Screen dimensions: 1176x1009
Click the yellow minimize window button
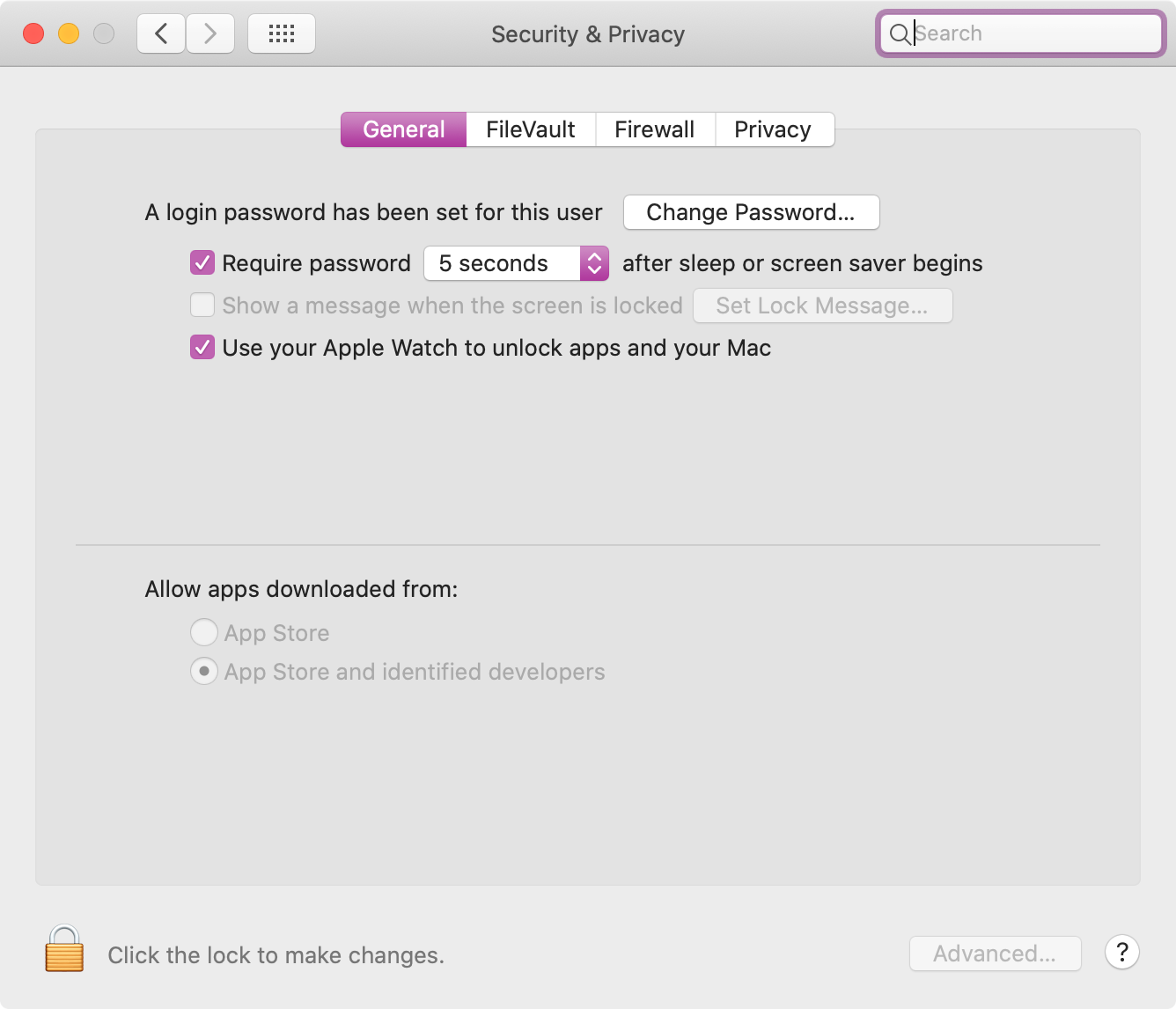point(69,33)
